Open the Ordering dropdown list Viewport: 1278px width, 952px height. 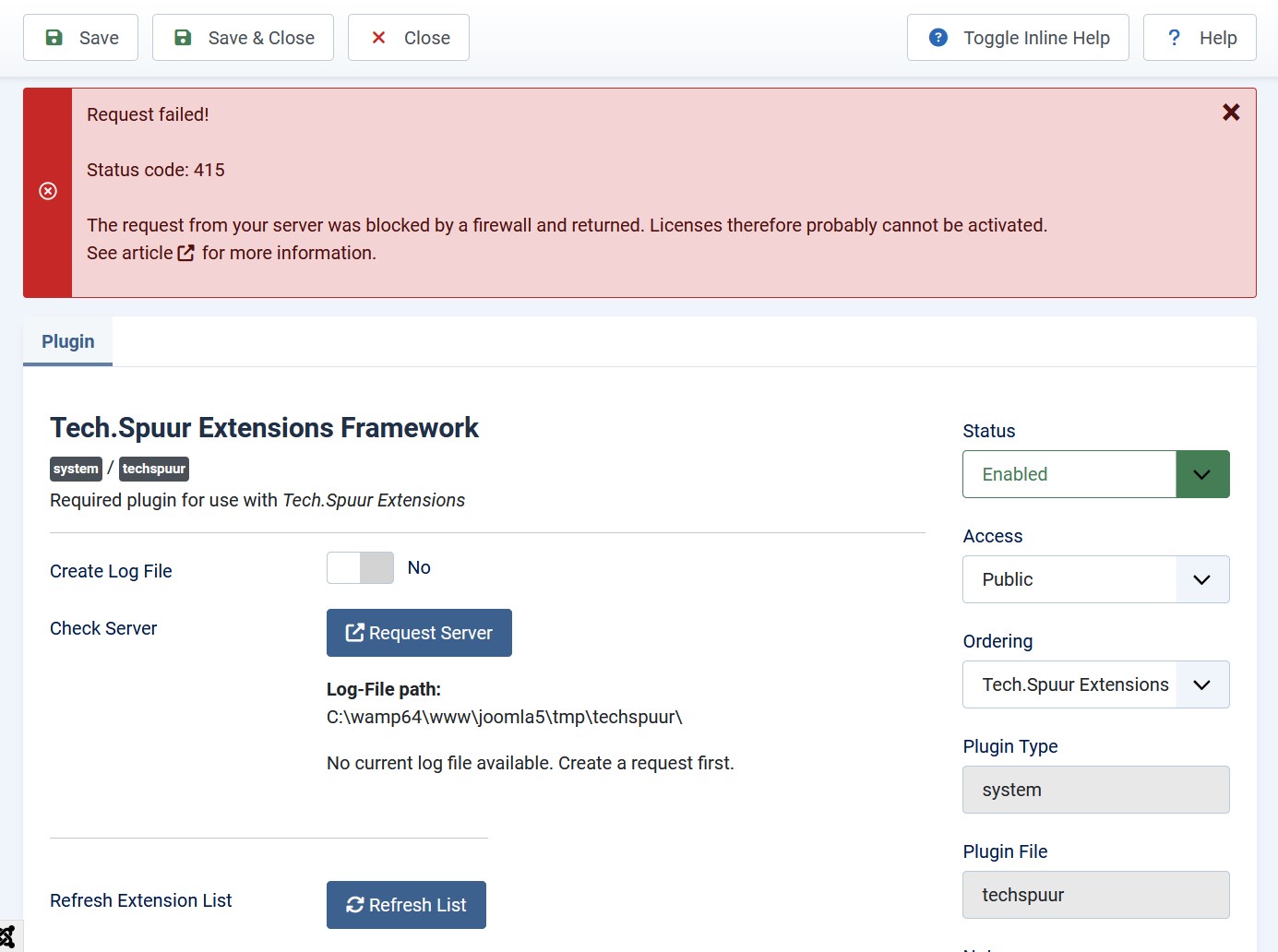[1095, 684]
